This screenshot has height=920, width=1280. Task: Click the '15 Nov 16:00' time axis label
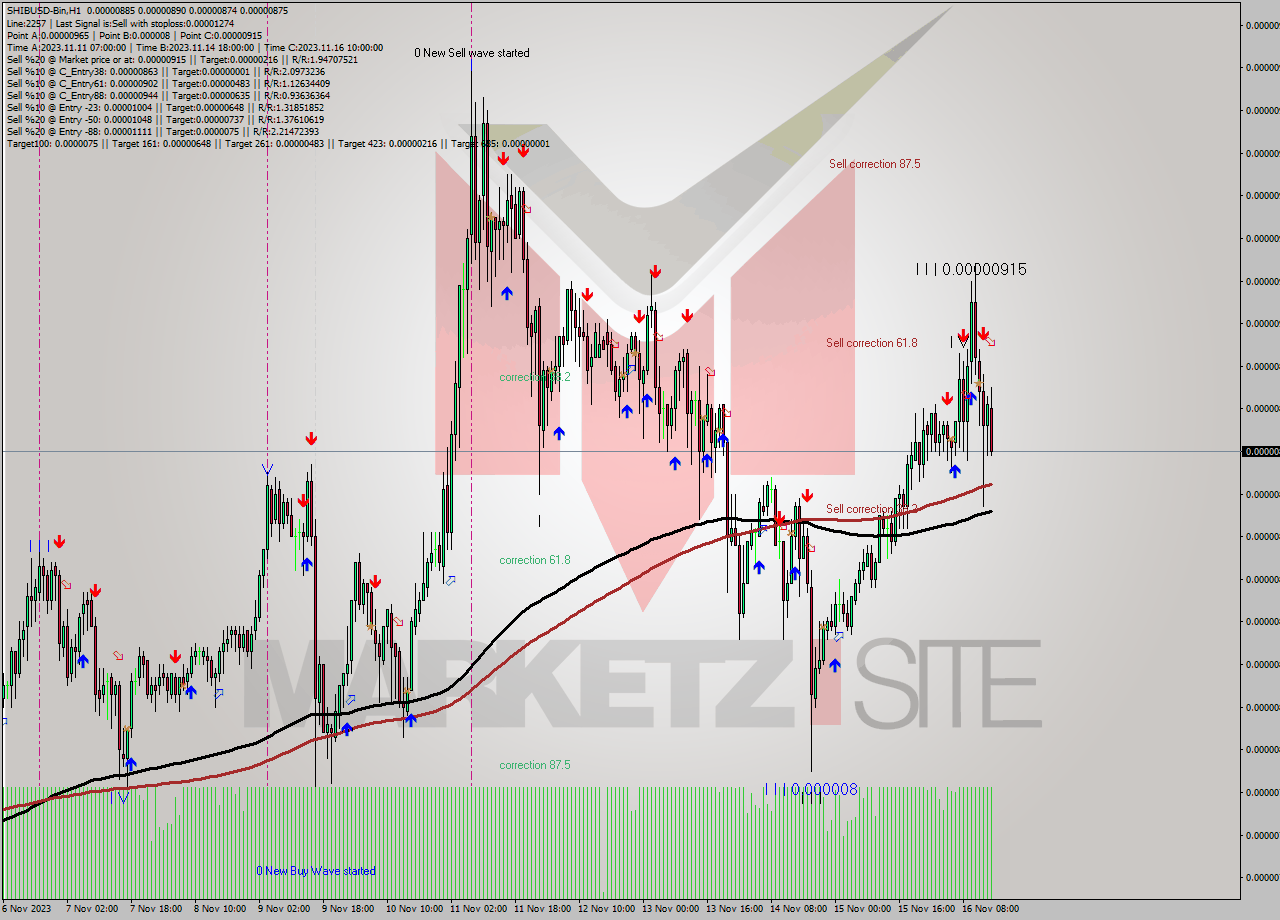(x=926, y=909)
